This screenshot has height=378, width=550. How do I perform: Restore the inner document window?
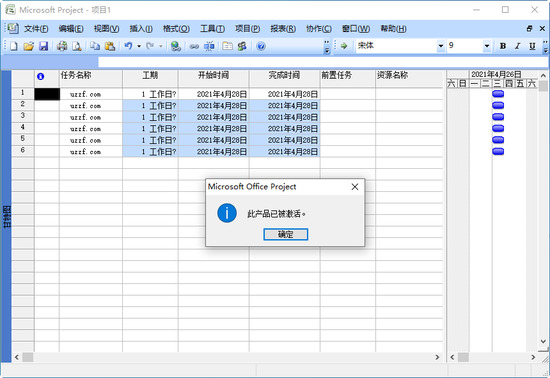point(529,29)
